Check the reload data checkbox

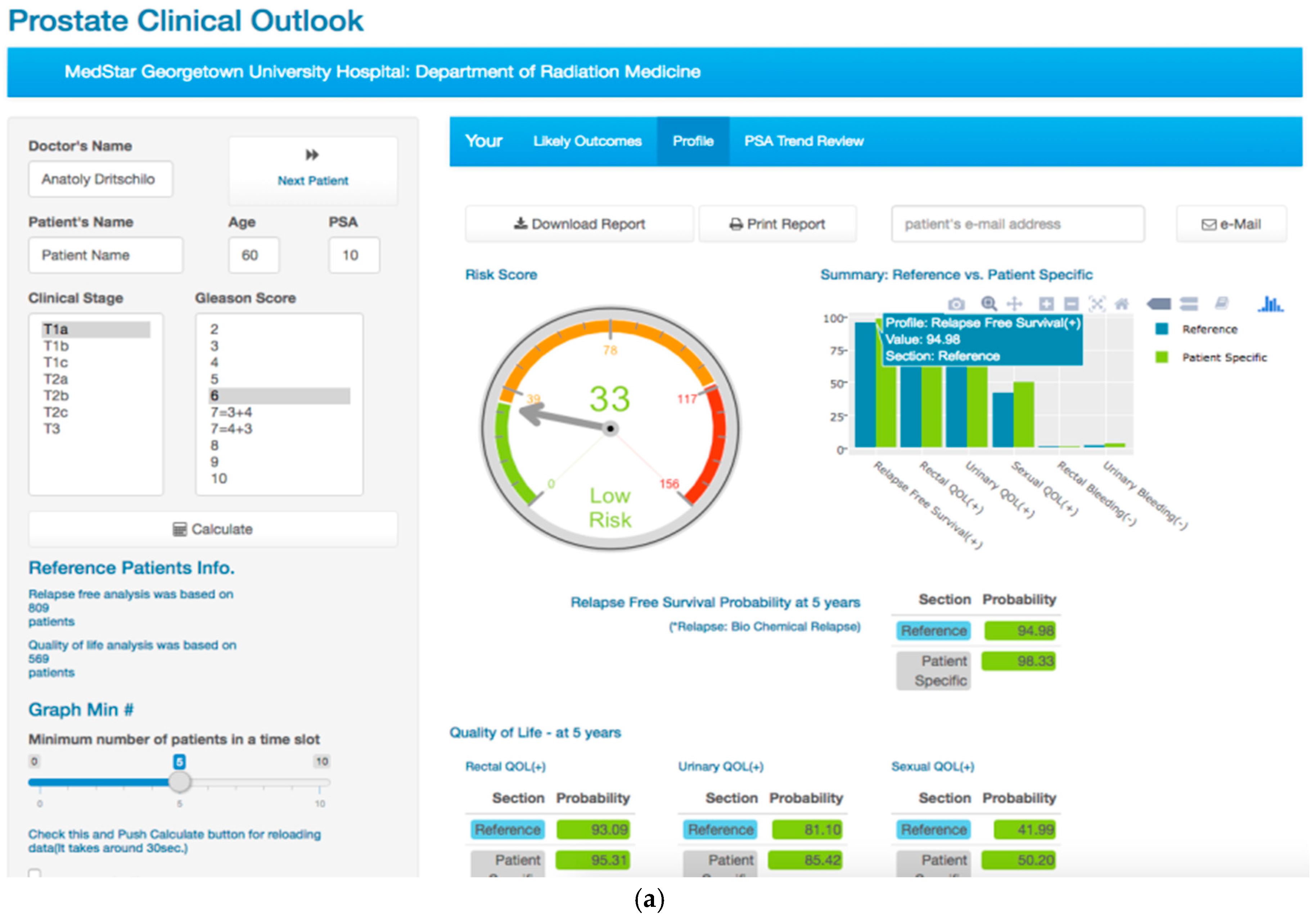tap(35, 873)
